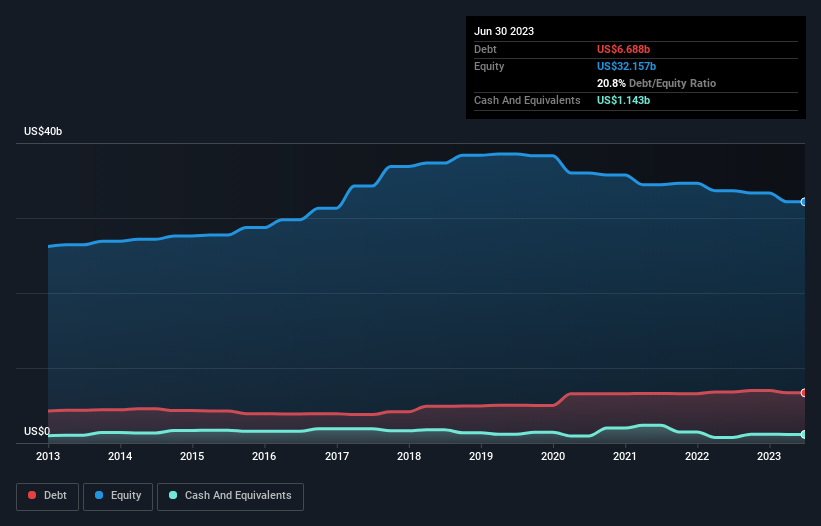
Task: Toggle the Cash And Equivalents legend button
Action: pyautogui.click(x=230, y=496)
